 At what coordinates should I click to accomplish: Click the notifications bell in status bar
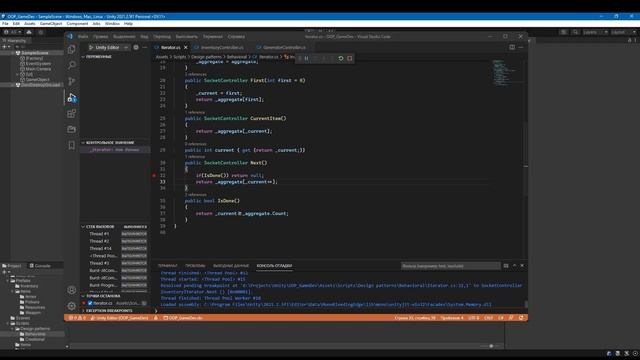coord(521,318)
